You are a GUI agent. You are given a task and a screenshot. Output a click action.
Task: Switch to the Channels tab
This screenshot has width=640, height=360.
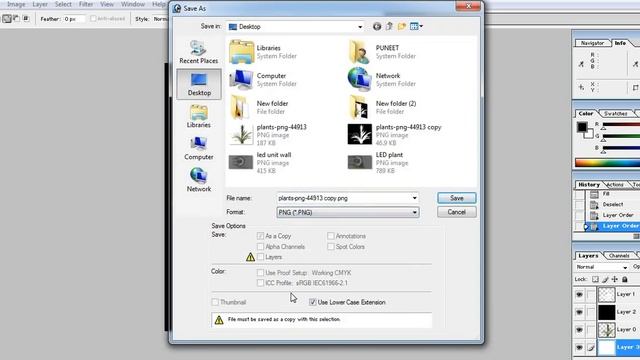[x=619, y=256]
